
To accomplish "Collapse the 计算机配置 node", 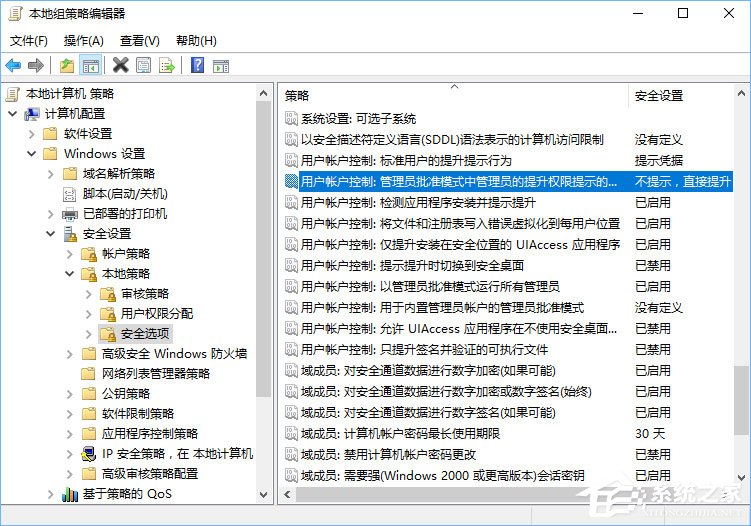I will (x=13, y=114).
